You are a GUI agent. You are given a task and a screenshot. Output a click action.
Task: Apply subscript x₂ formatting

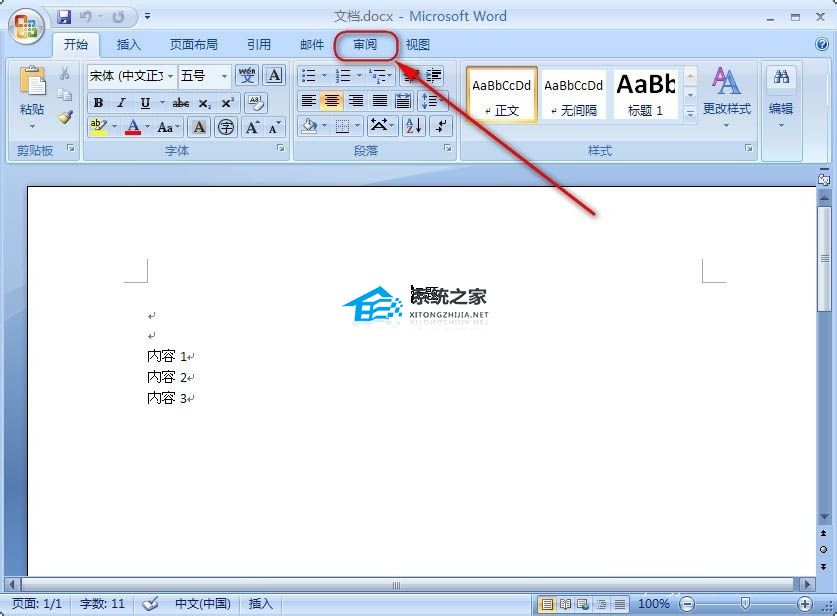[204, 103]
